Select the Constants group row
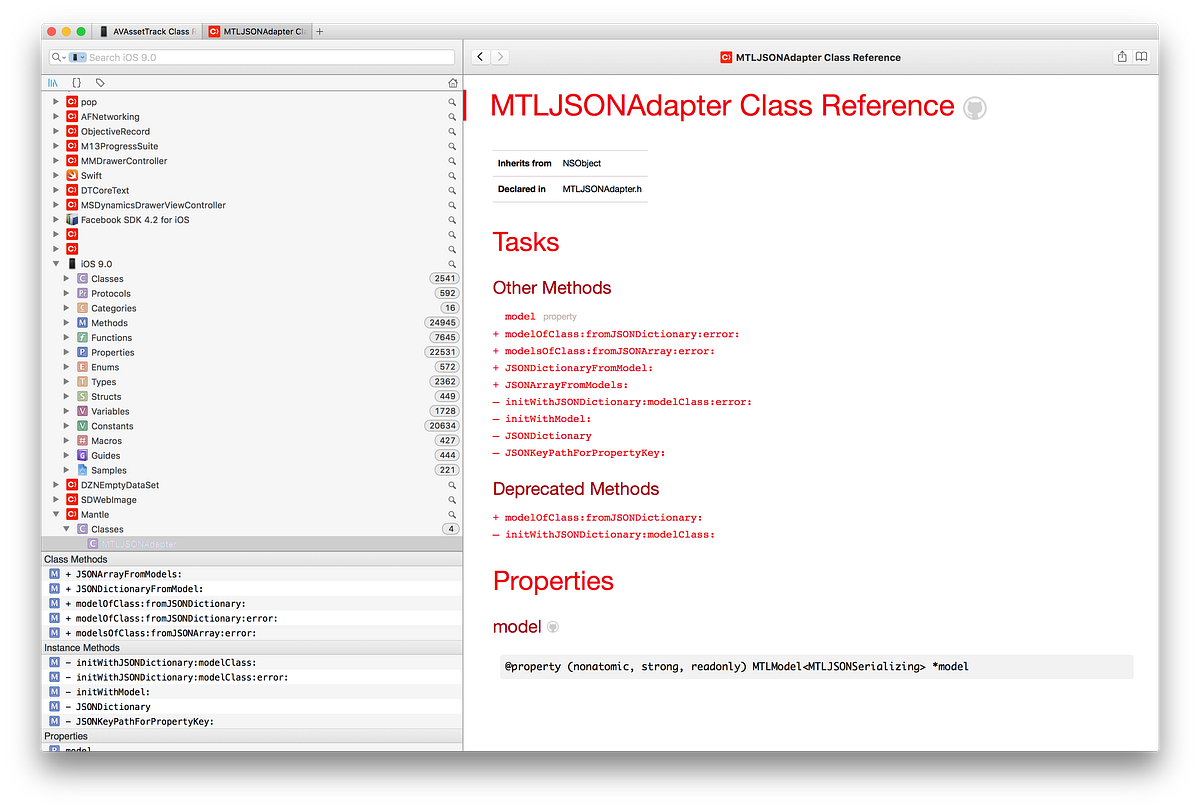1200x810 pixels. pos(252,426)
